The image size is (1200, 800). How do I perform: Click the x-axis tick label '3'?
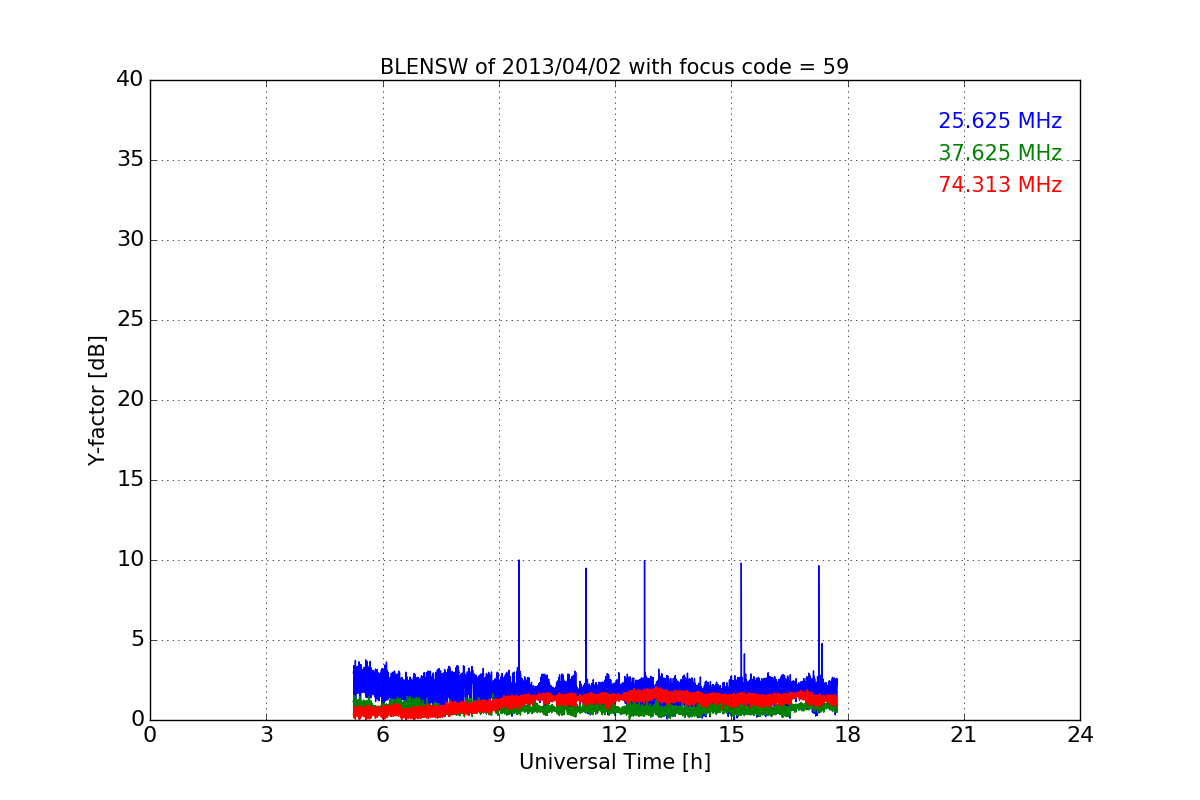266,735
